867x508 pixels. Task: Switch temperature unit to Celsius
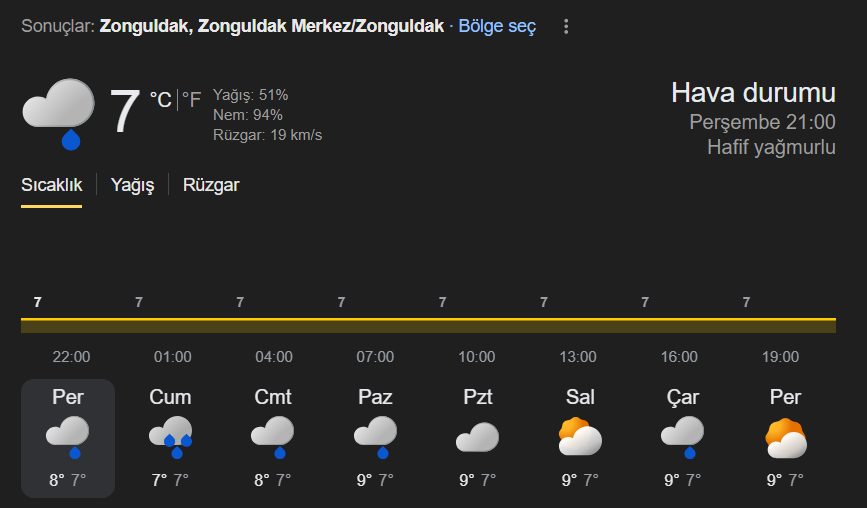coord(160,99)
